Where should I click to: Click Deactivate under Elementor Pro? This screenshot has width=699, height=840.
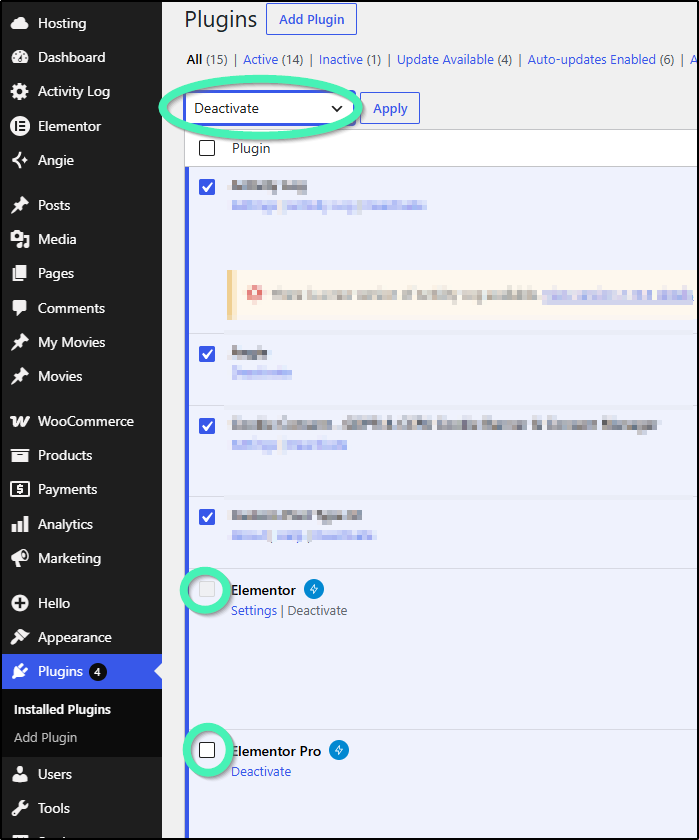pos(261,771)
